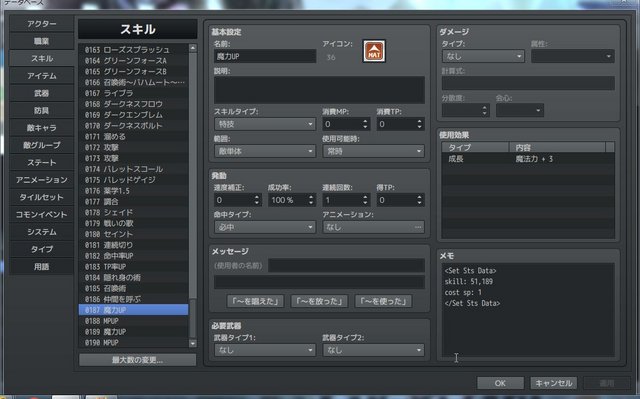Click the 説明 description text box
Screen dimensions: 640x399
pos(319,90)
